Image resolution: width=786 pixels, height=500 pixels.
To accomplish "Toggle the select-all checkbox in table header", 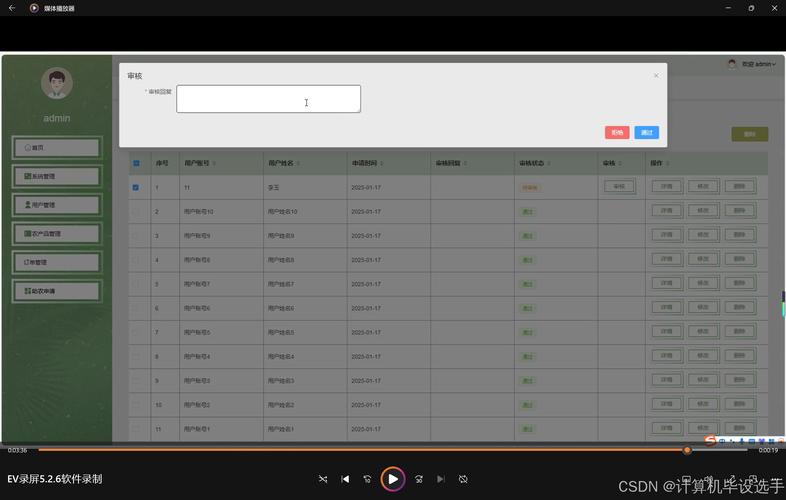I will pos(136,163).
